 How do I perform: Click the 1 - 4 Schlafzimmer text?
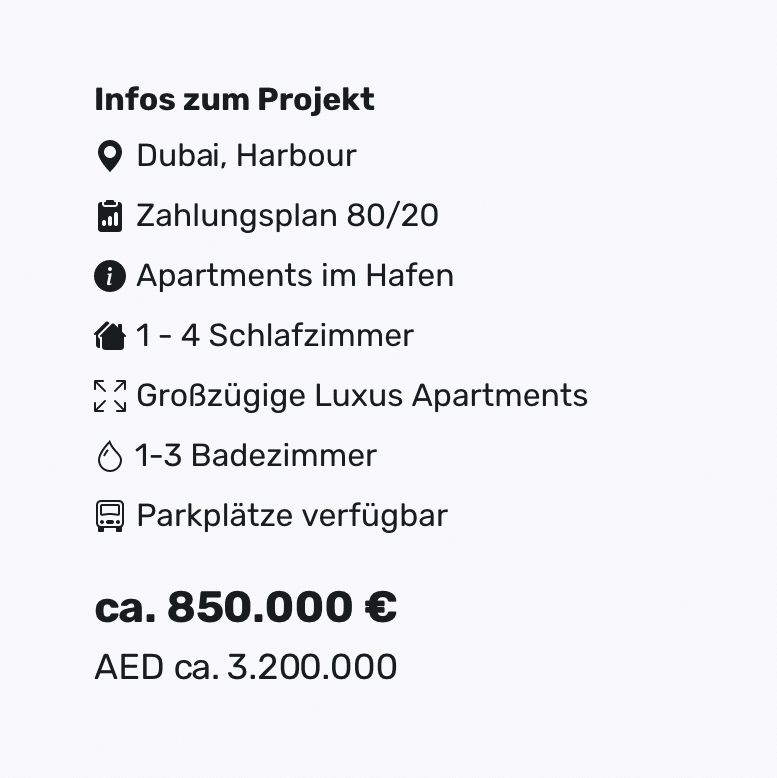tap(275, 335)
